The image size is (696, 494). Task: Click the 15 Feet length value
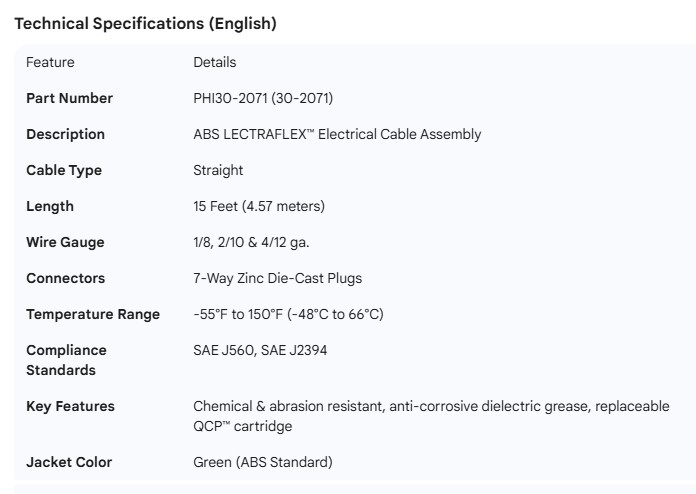point(259,206)
